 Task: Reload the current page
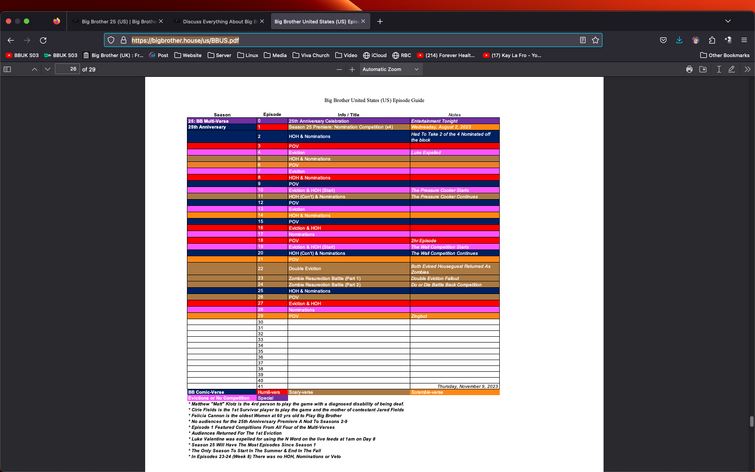(43, 40)
